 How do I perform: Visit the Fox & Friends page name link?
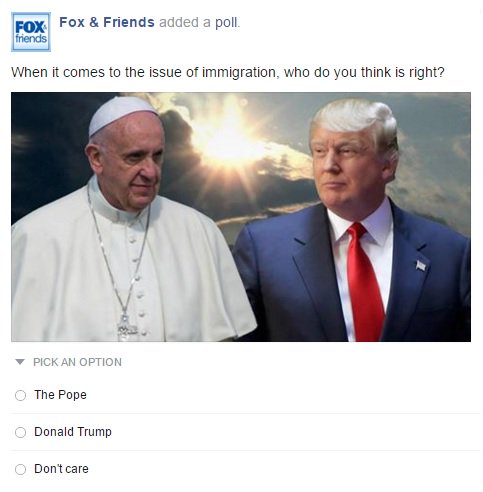107,22
